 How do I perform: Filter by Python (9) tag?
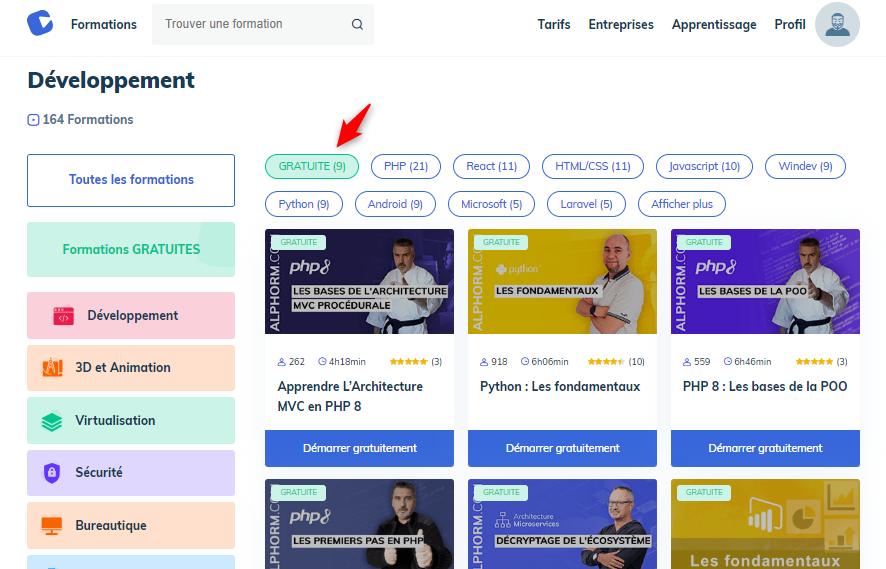(x=304, y=204)
